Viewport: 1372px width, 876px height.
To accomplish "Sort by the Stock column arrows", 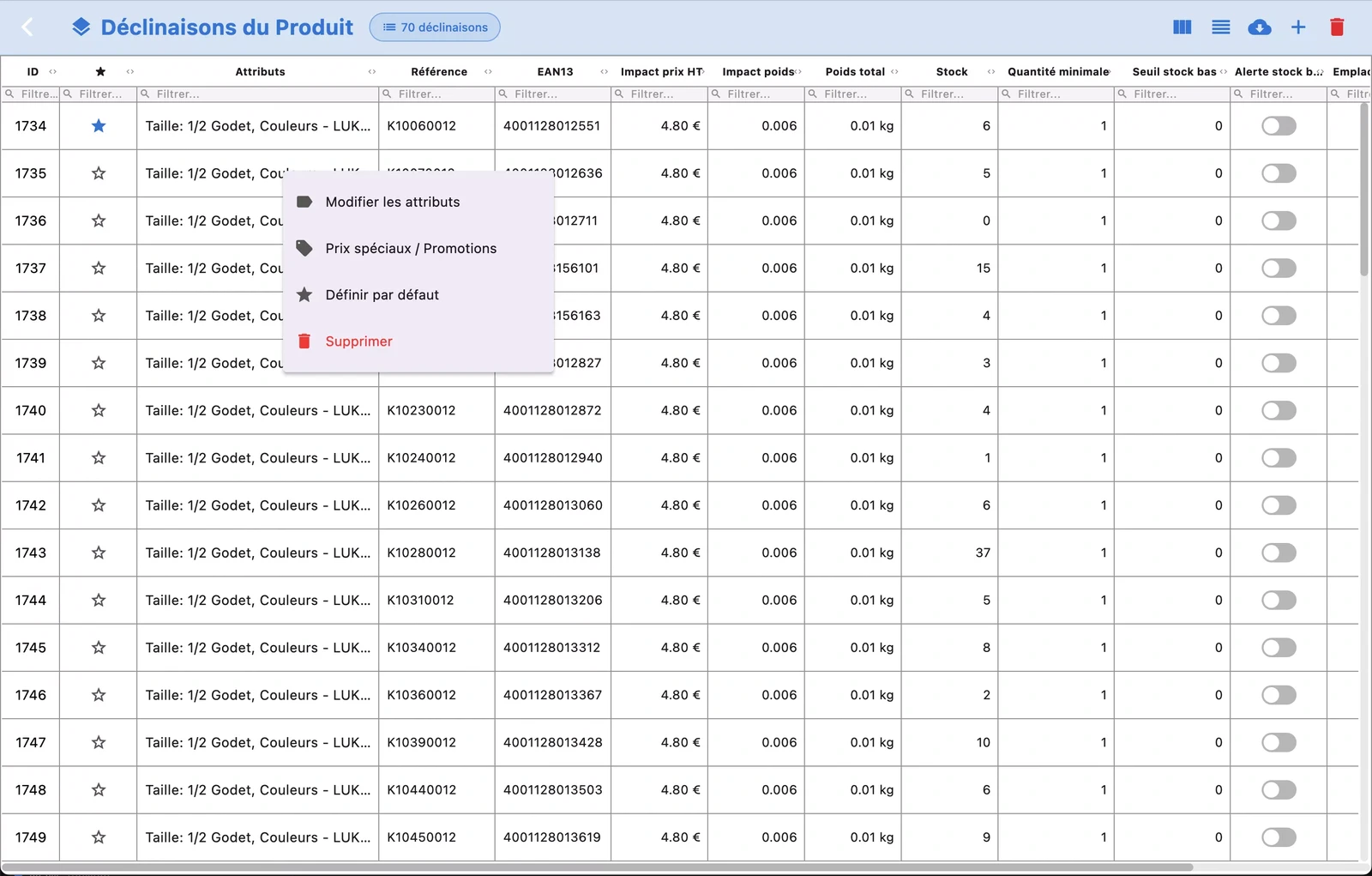I will (991, 72).
